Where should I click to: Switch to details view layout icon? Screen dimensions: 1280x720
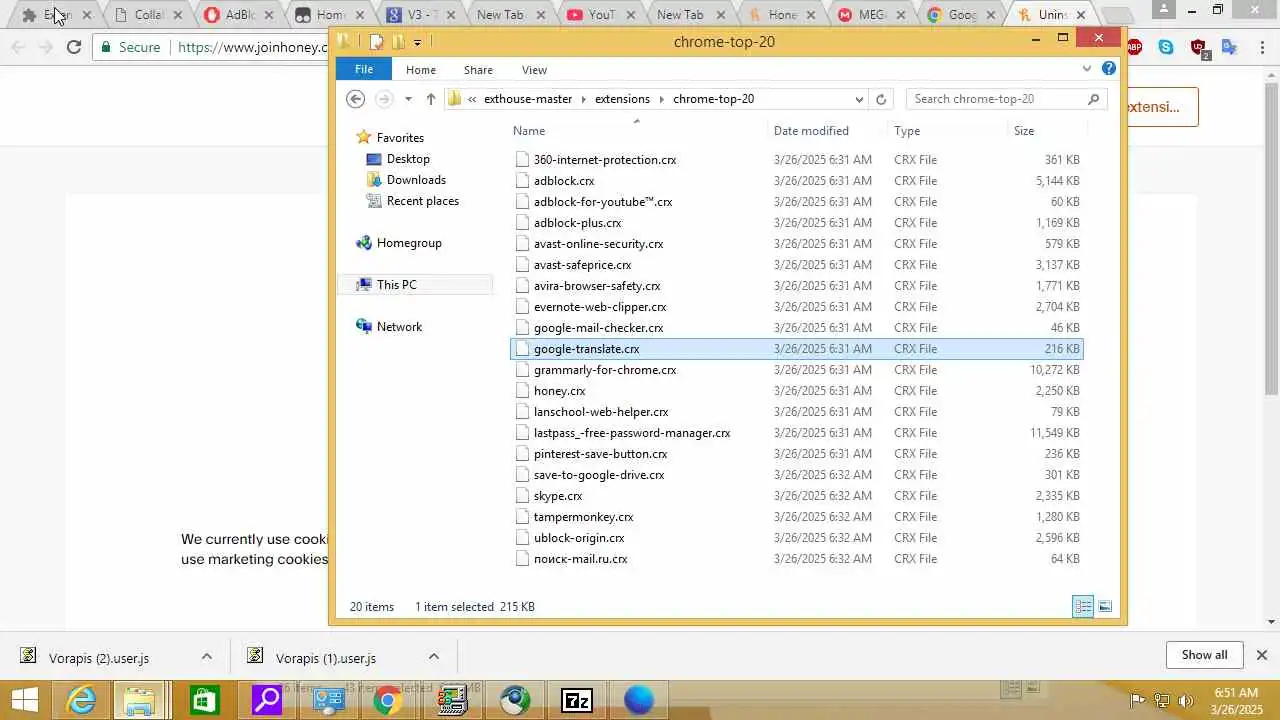[1083, 607]
